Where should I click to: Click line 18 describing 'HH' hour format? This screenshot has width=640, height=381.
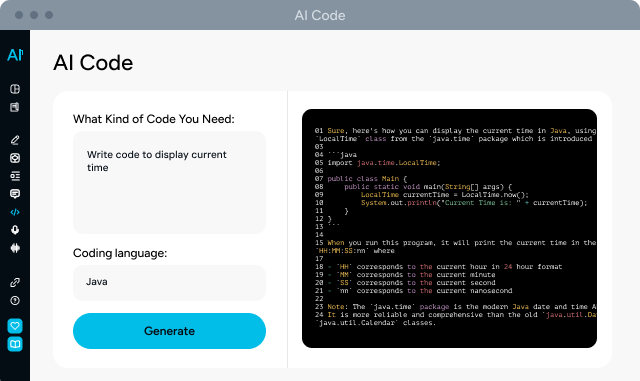point(438,267)
